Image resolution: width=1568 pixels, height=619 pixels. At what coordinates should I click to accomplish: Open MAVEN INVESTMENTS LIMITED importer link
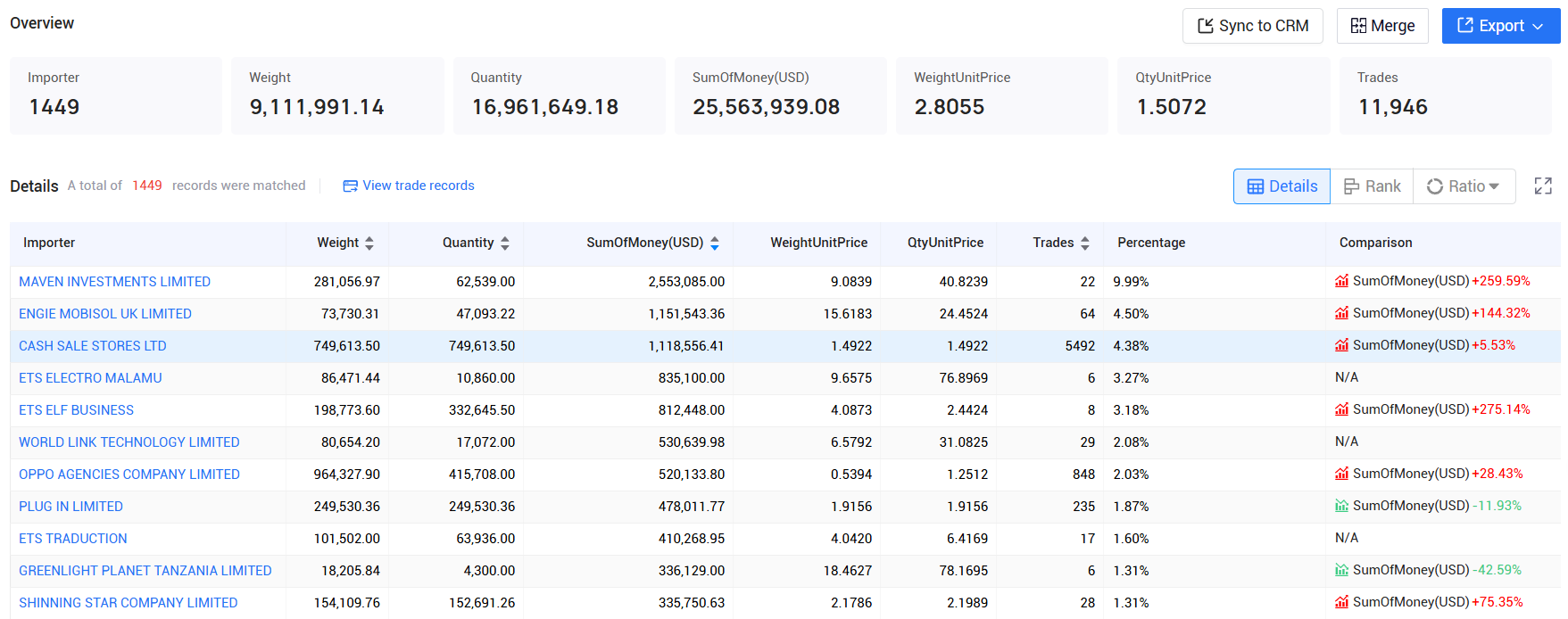coord(115,282)
